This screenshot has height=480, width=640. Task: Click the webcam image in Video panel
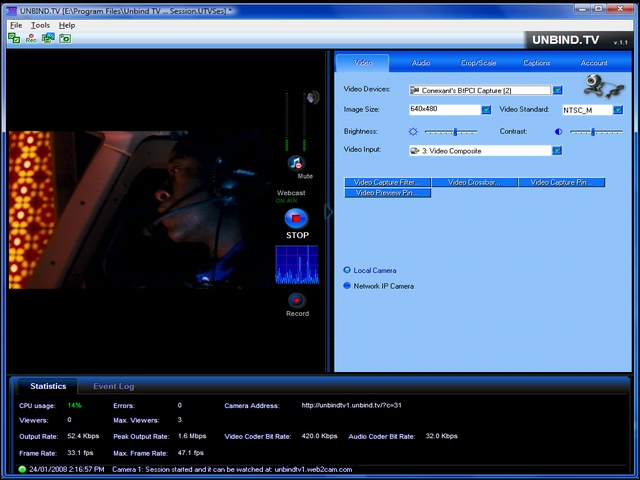click(604, 87)
